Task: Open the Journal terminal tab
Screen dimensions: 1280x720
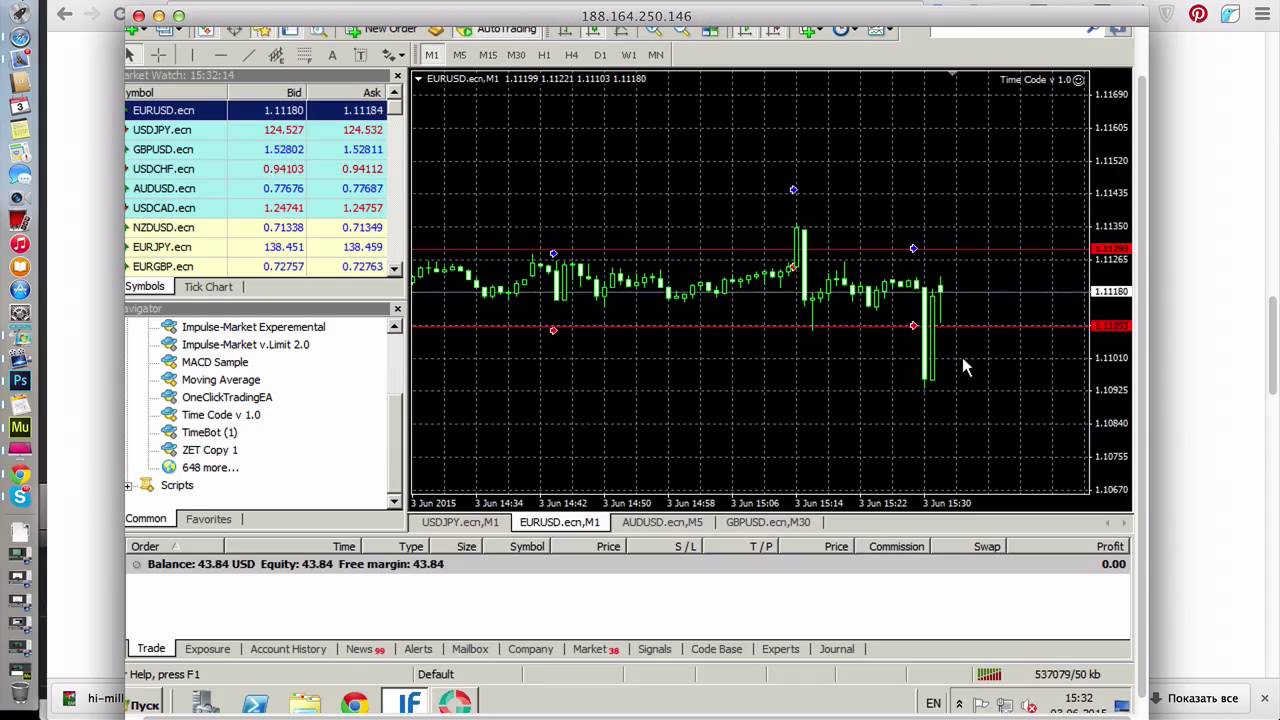Action: 837,649
